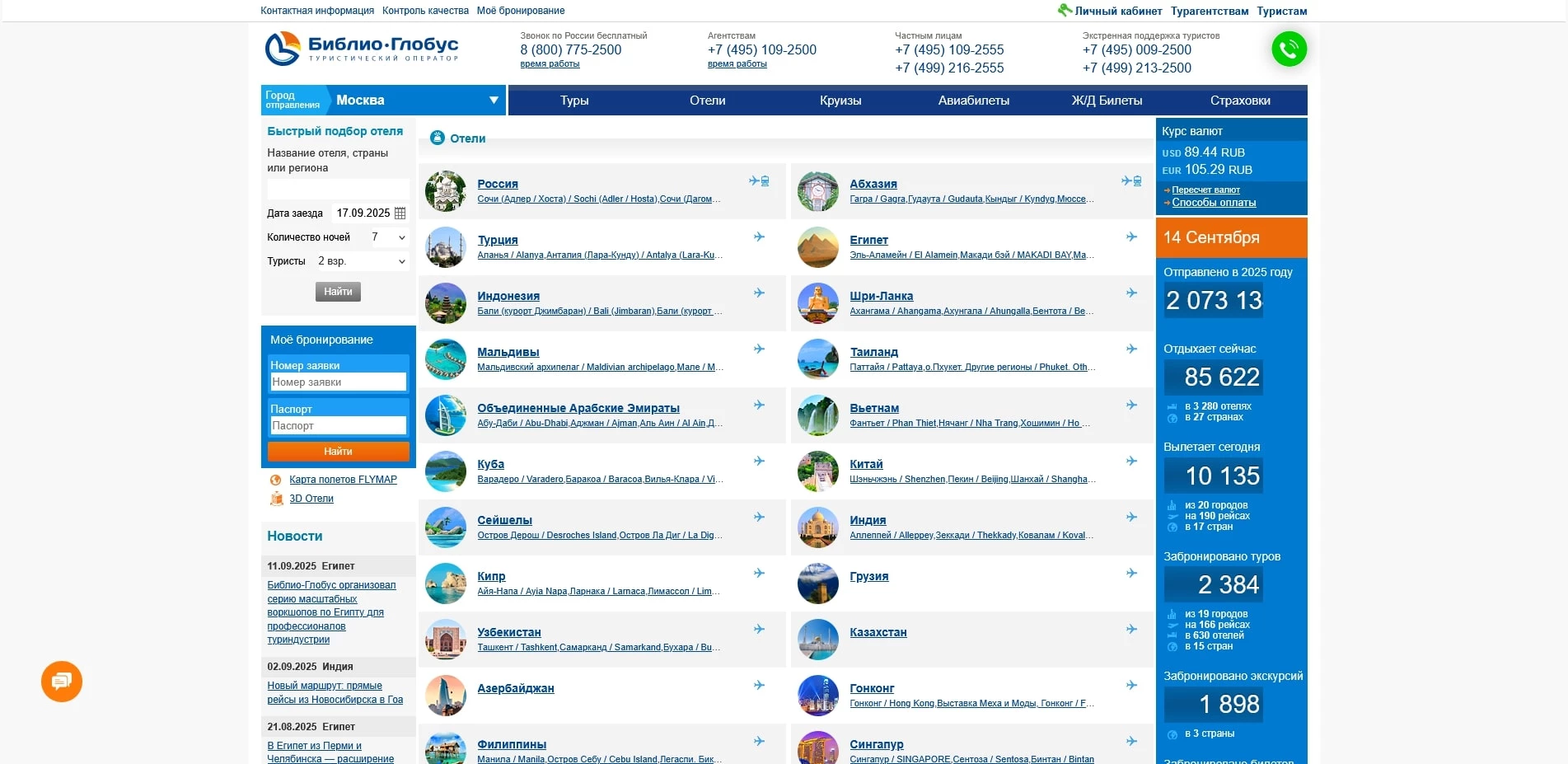
Task: Select Авиабилеты in the navigation bar
Action: (x=973, y=101)
